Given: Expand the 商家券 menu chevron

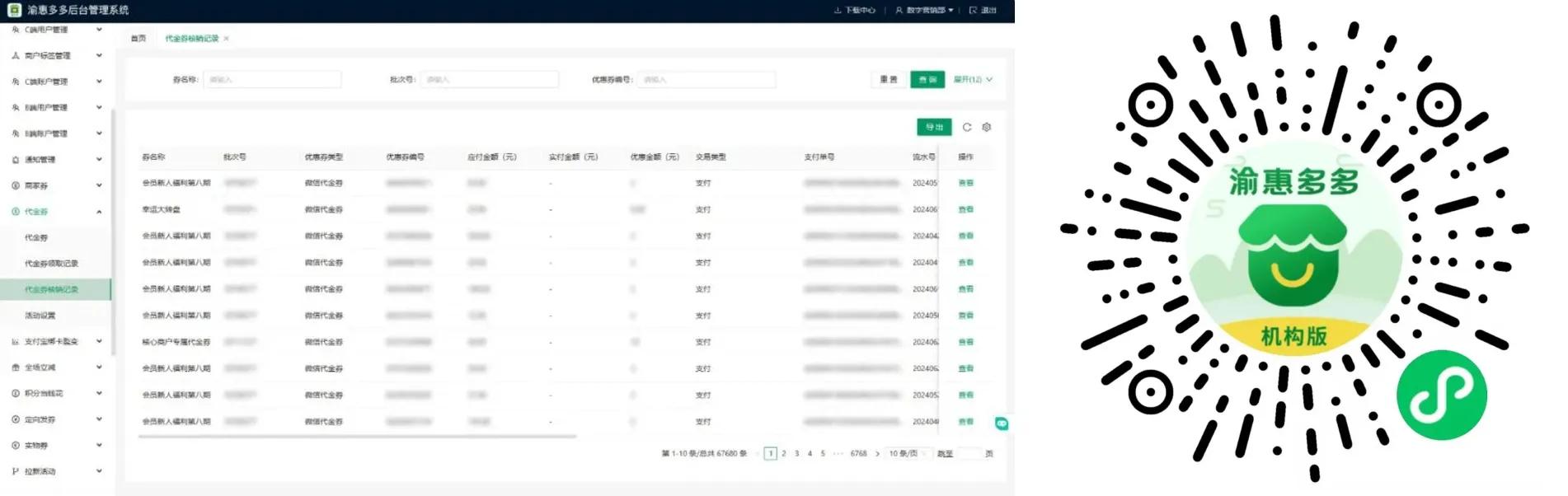Looking at the screenshot, I should [x=99, y=185].
